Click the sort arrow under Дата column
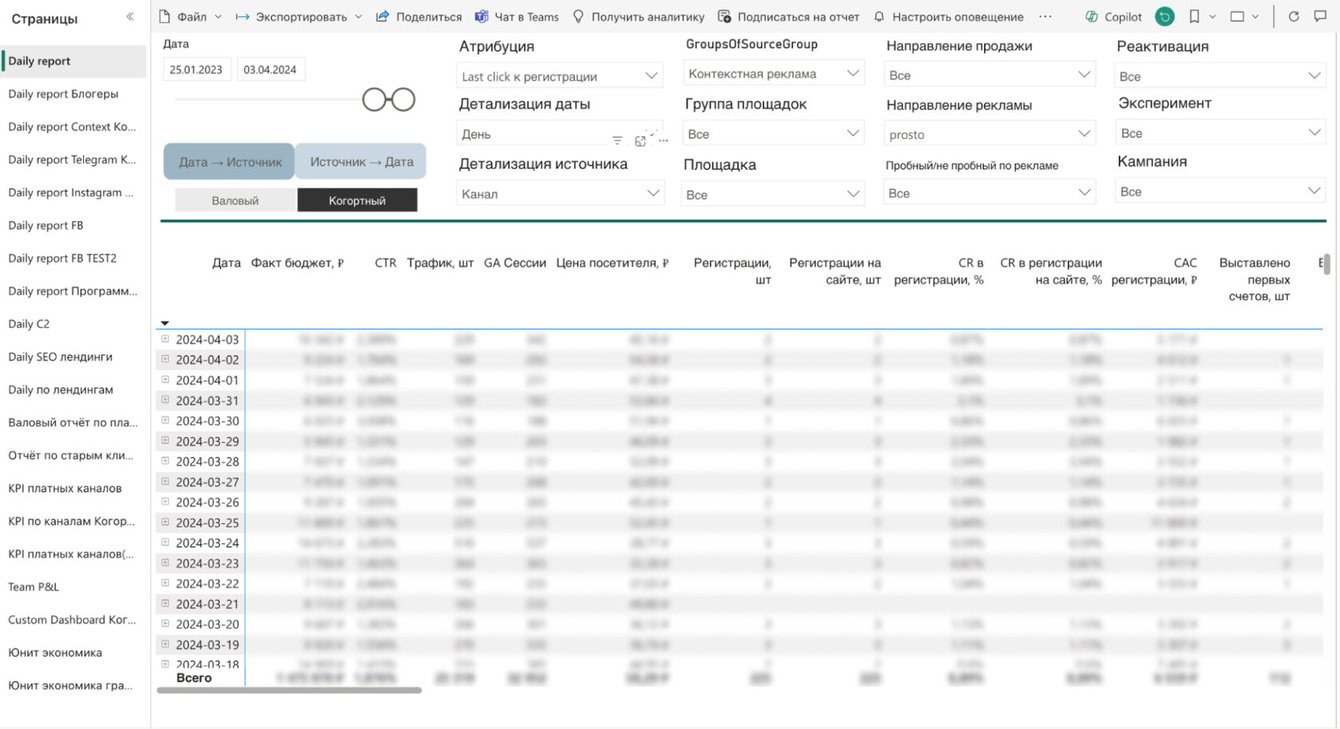Viewport: 1340px width, 729px height. point(164,323)
